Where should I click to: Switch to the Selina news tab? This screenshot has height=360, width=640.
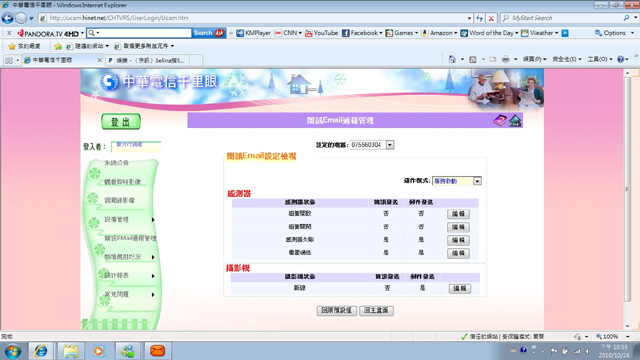coord(147,60)
